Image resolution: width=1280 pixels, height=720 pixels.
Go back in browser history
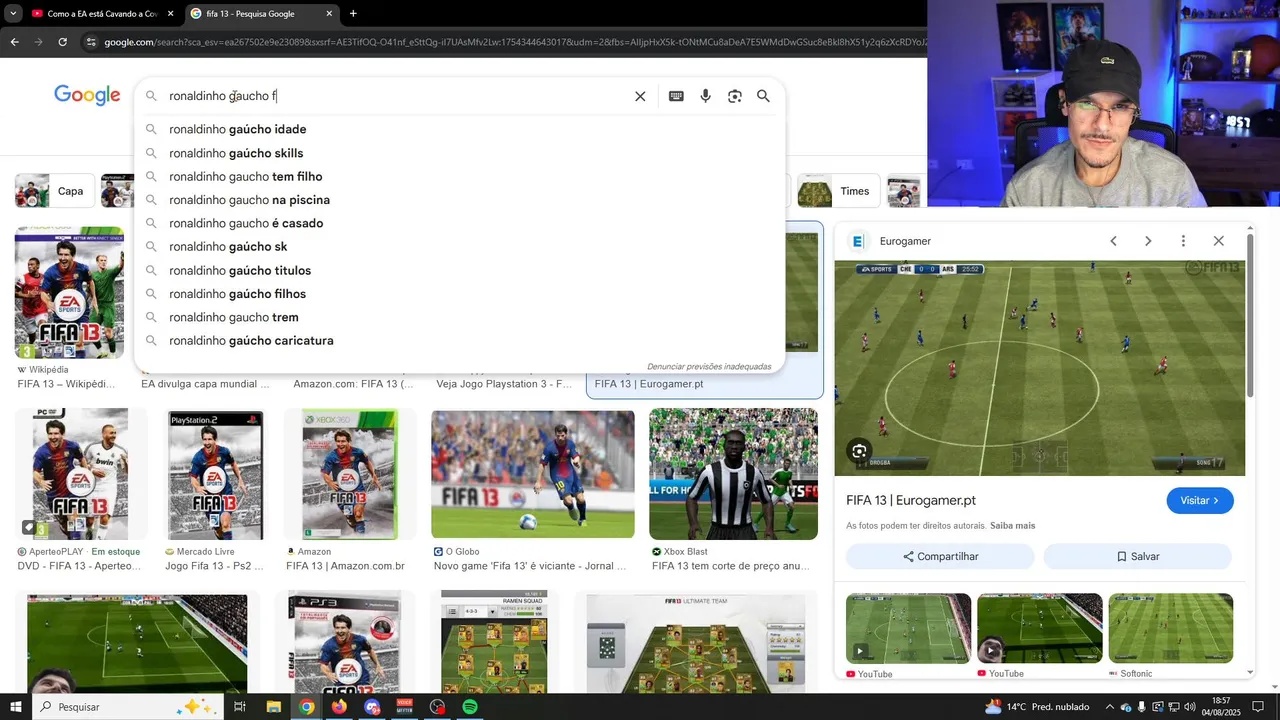pyautogui.click(x=14, y=42)
